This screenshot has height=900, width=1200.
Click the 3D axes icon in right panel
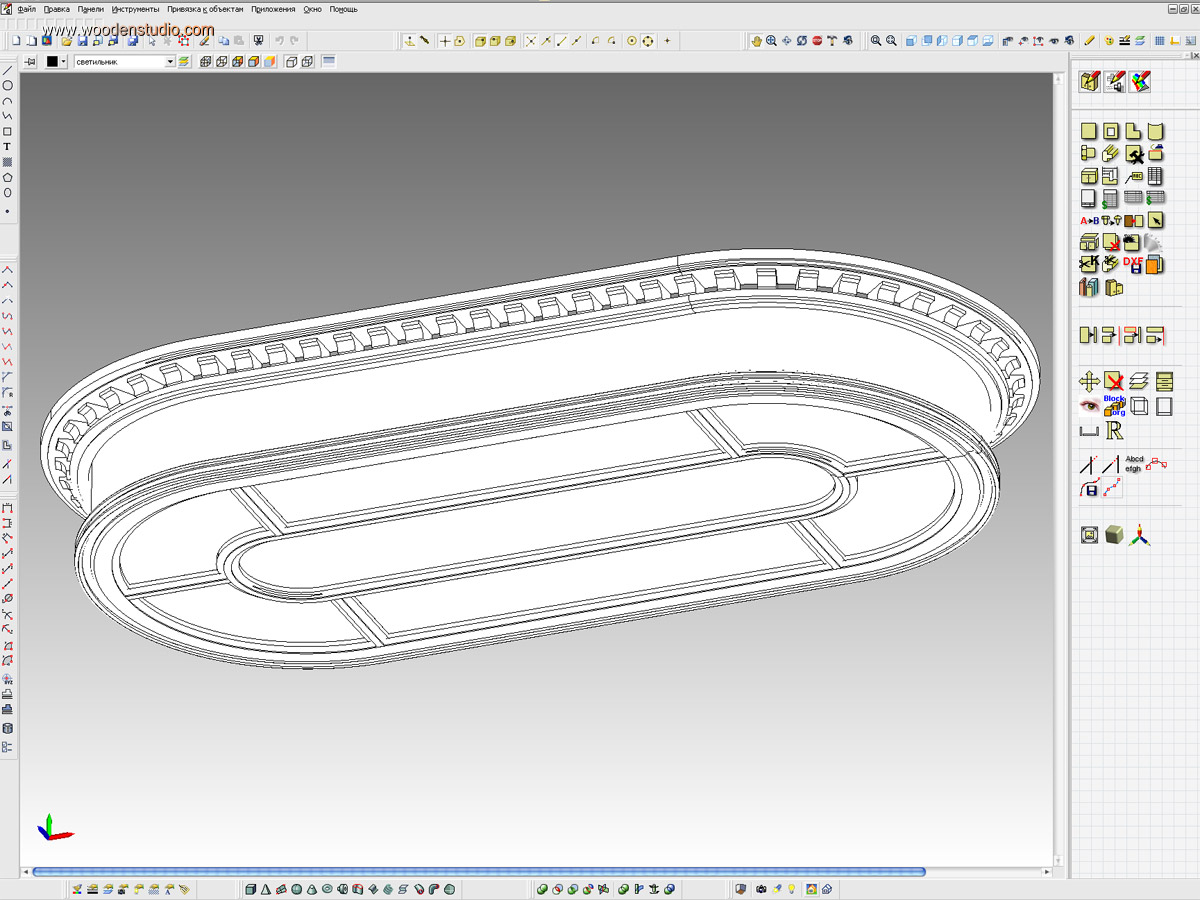1139,536
